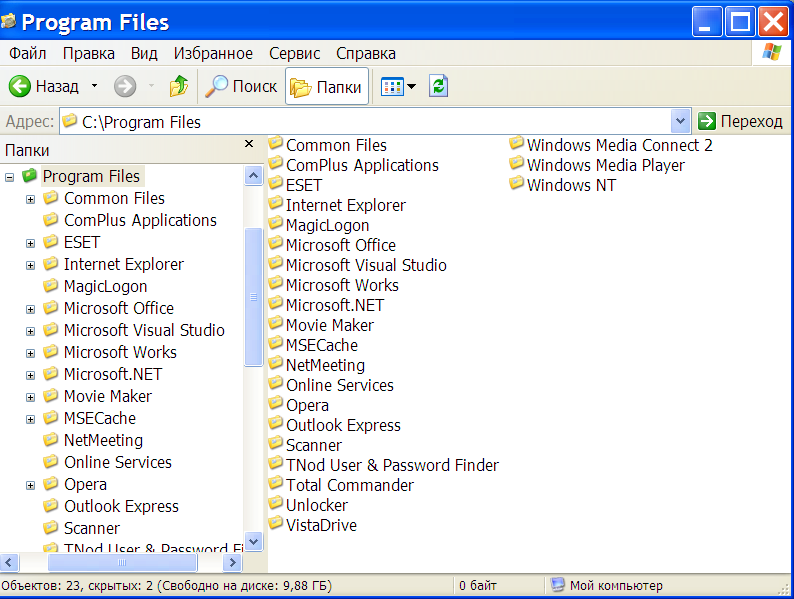Expand Common Files in the tree
This screenshot has width=794, height=599.
coord(30,199)
